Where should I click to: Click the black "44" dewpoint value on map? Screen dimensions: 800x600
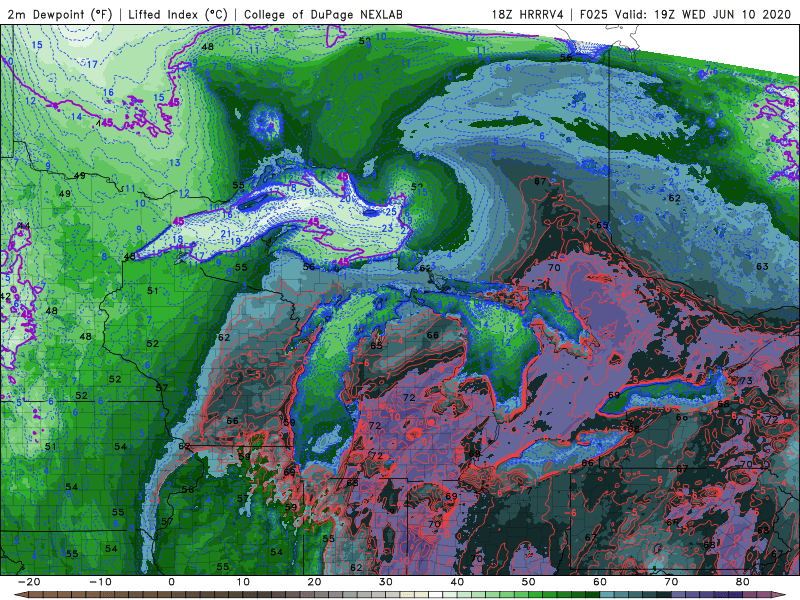click(x=24, y=226)
